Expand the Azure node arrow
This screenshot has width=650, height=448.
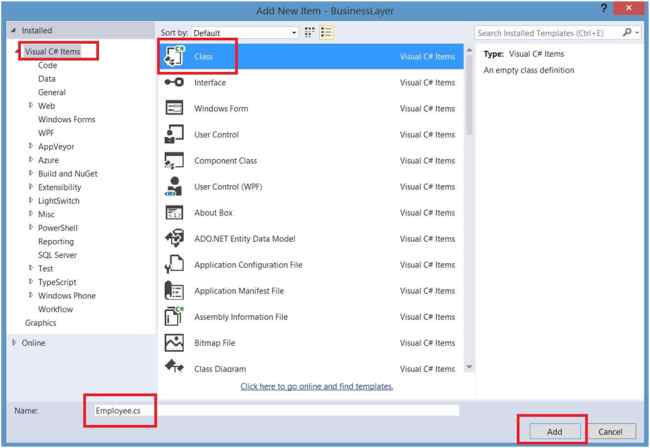pos(31,160)
